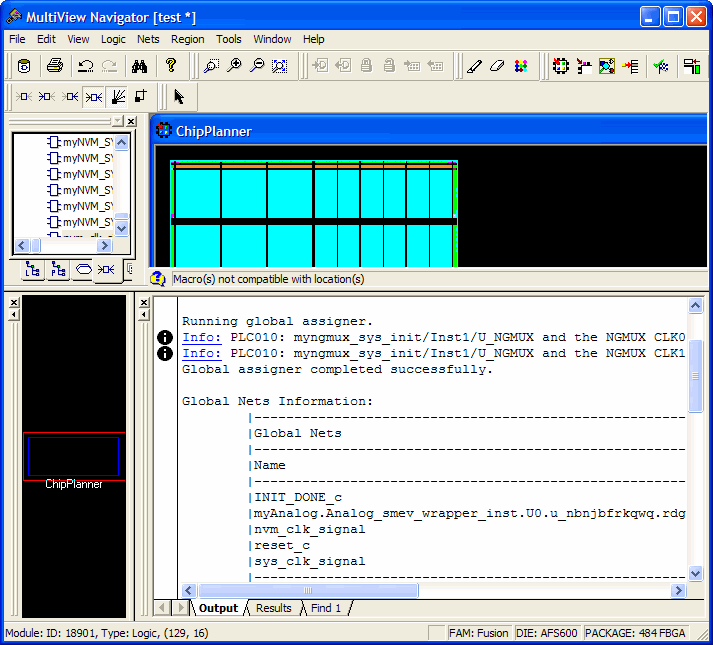Click the blue viewport rectangle in World View
713x645 pixels.
73,456
